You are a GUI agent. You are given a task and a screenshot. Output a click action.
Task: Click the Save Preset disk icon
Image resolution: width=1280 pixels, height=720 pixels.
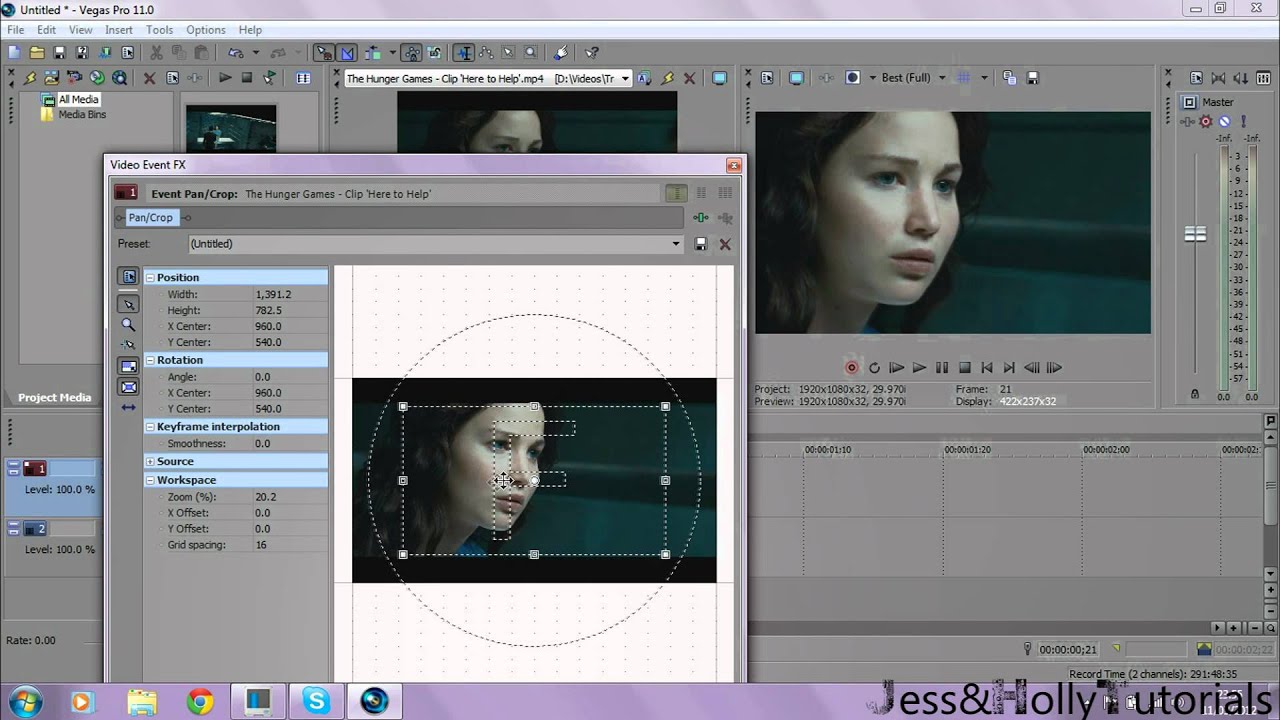point(701,244)
